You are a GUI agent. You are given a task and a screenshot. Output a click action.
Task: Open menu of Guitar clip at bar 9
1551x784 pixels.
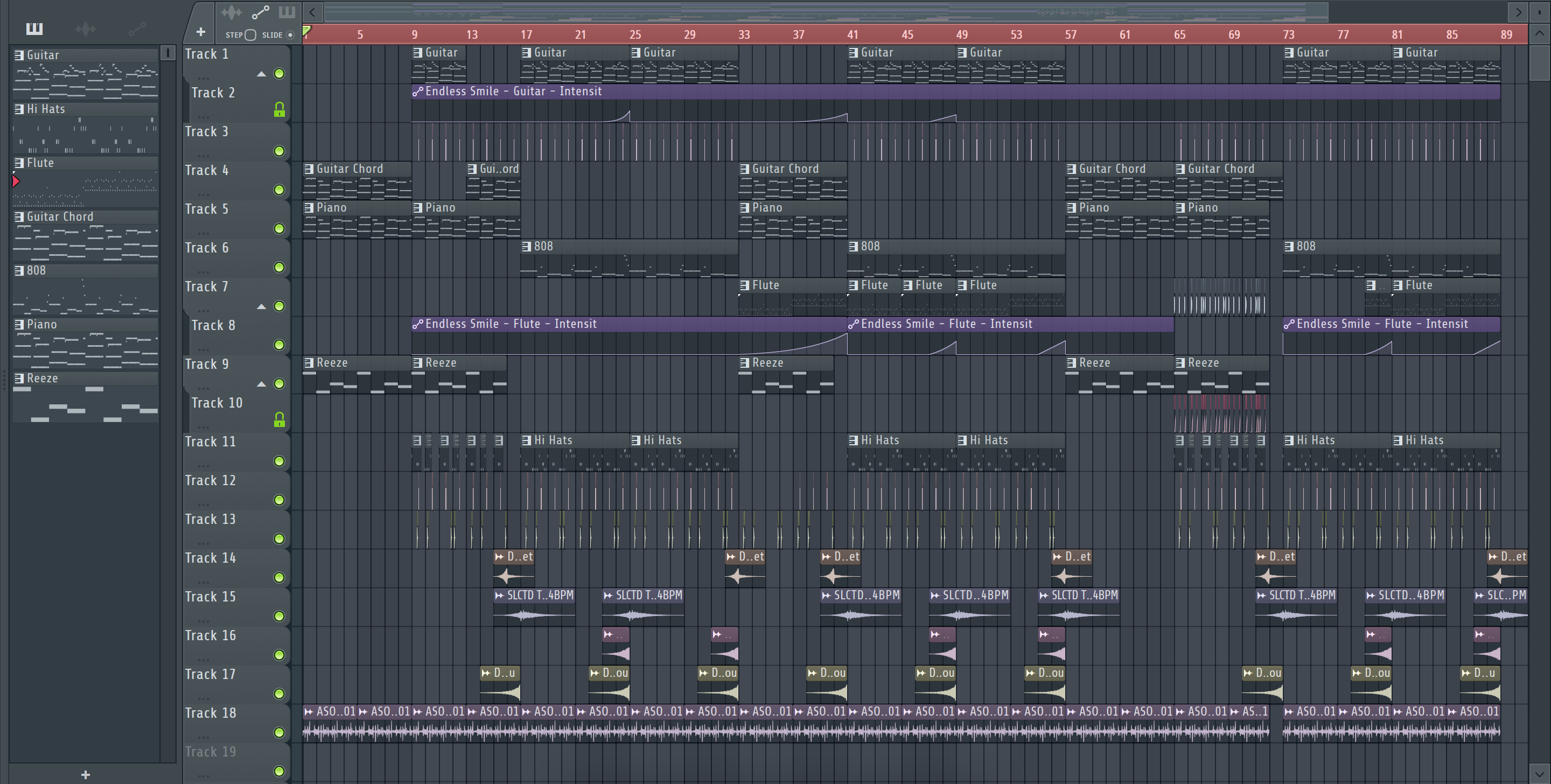[x=417, y=52]
